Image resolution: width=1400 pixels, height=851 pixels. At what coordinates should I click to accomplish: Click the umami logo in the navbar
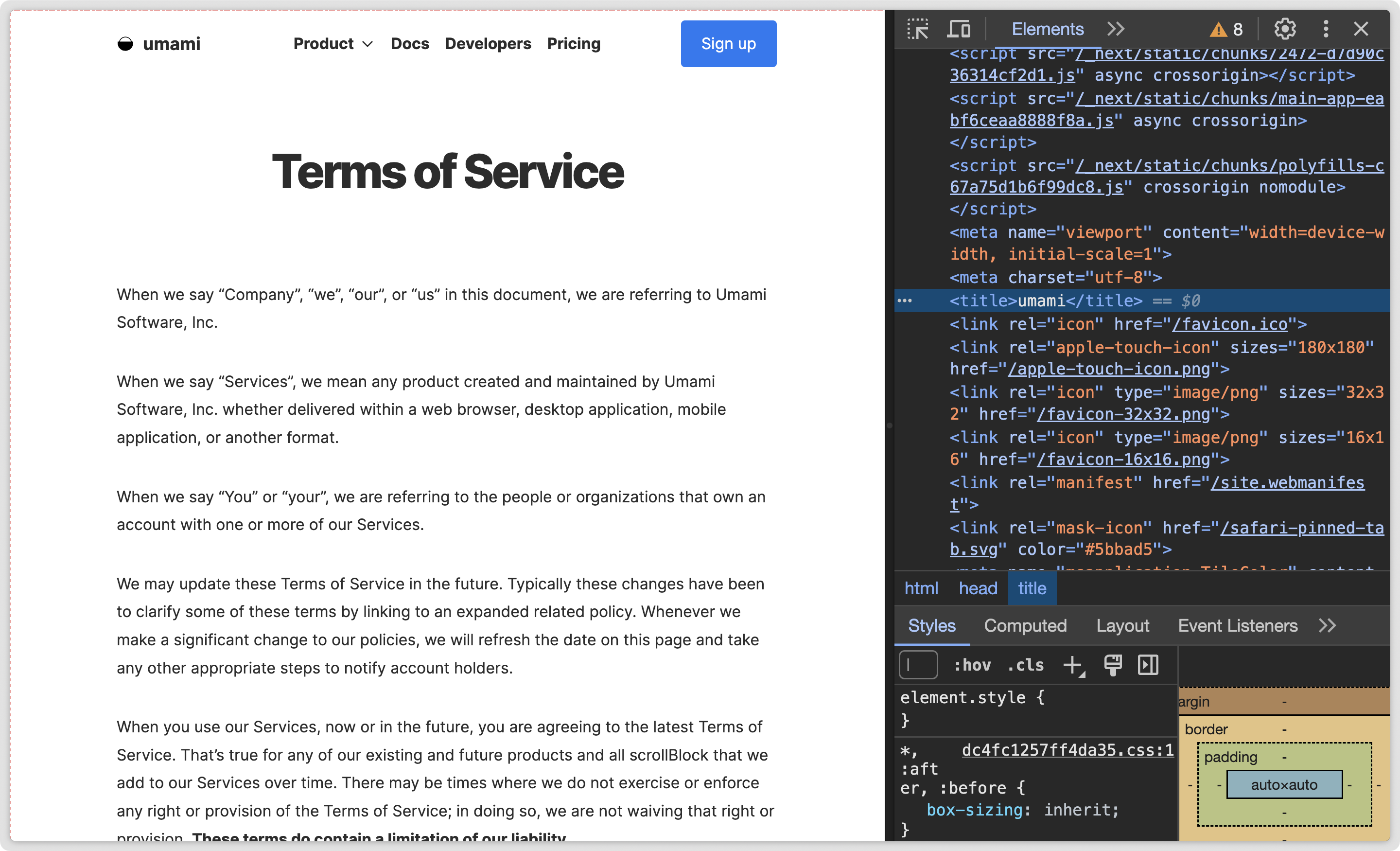point(159,43)
